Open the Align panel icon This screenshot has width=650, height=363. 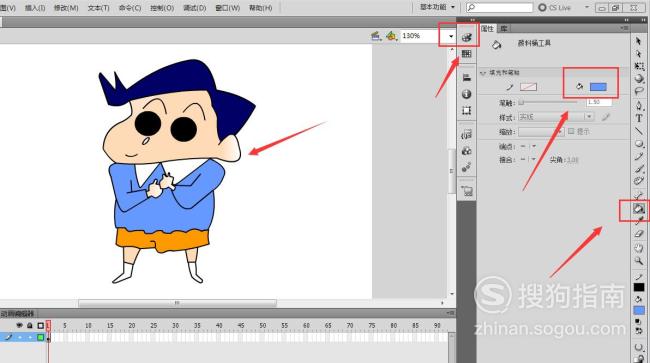[x=466, y=77]
